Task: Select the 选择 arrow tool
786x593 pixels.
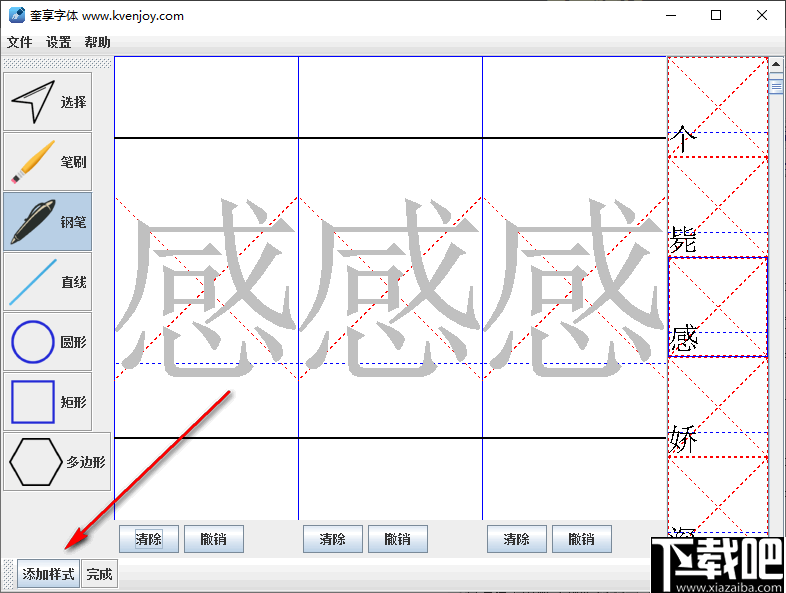Action: [48, 101]
